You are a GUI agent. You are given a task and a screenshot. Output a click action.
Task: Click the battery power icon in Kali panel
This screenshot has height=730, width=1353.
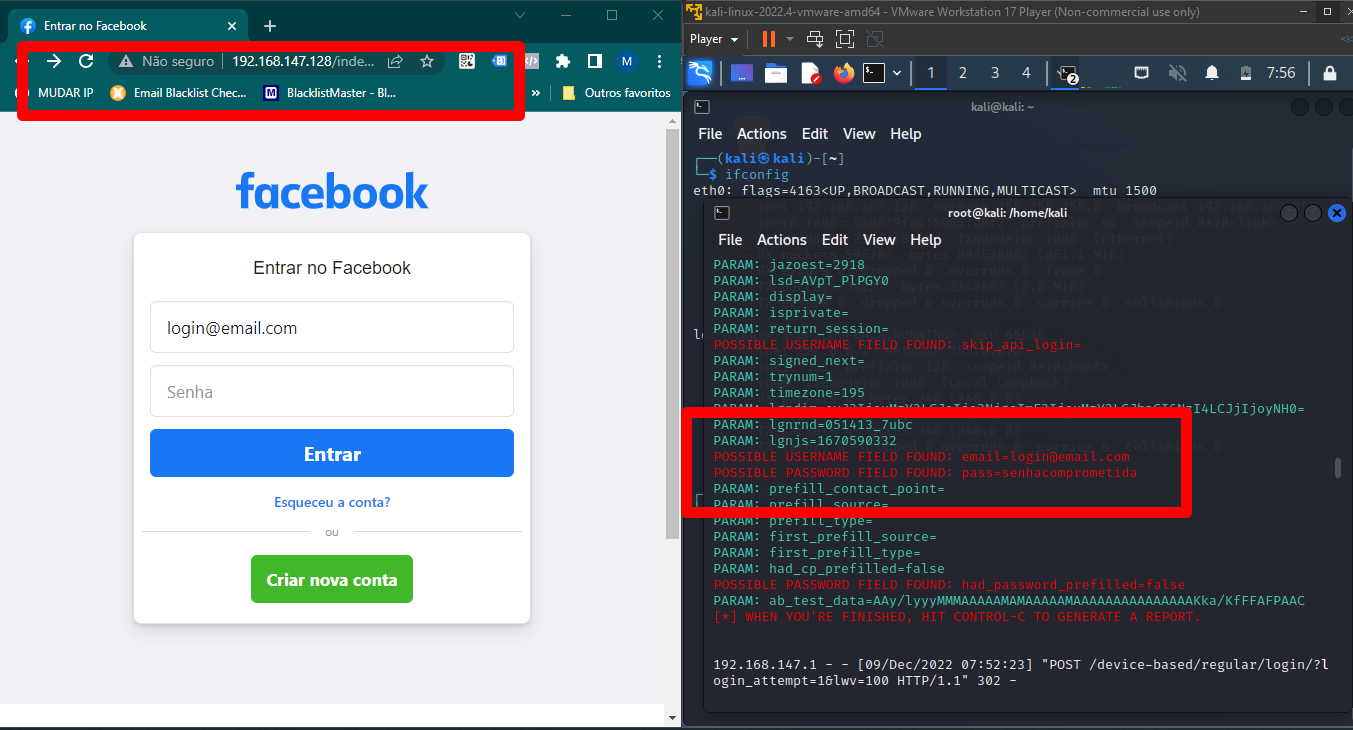click(x=1245, y=73)
